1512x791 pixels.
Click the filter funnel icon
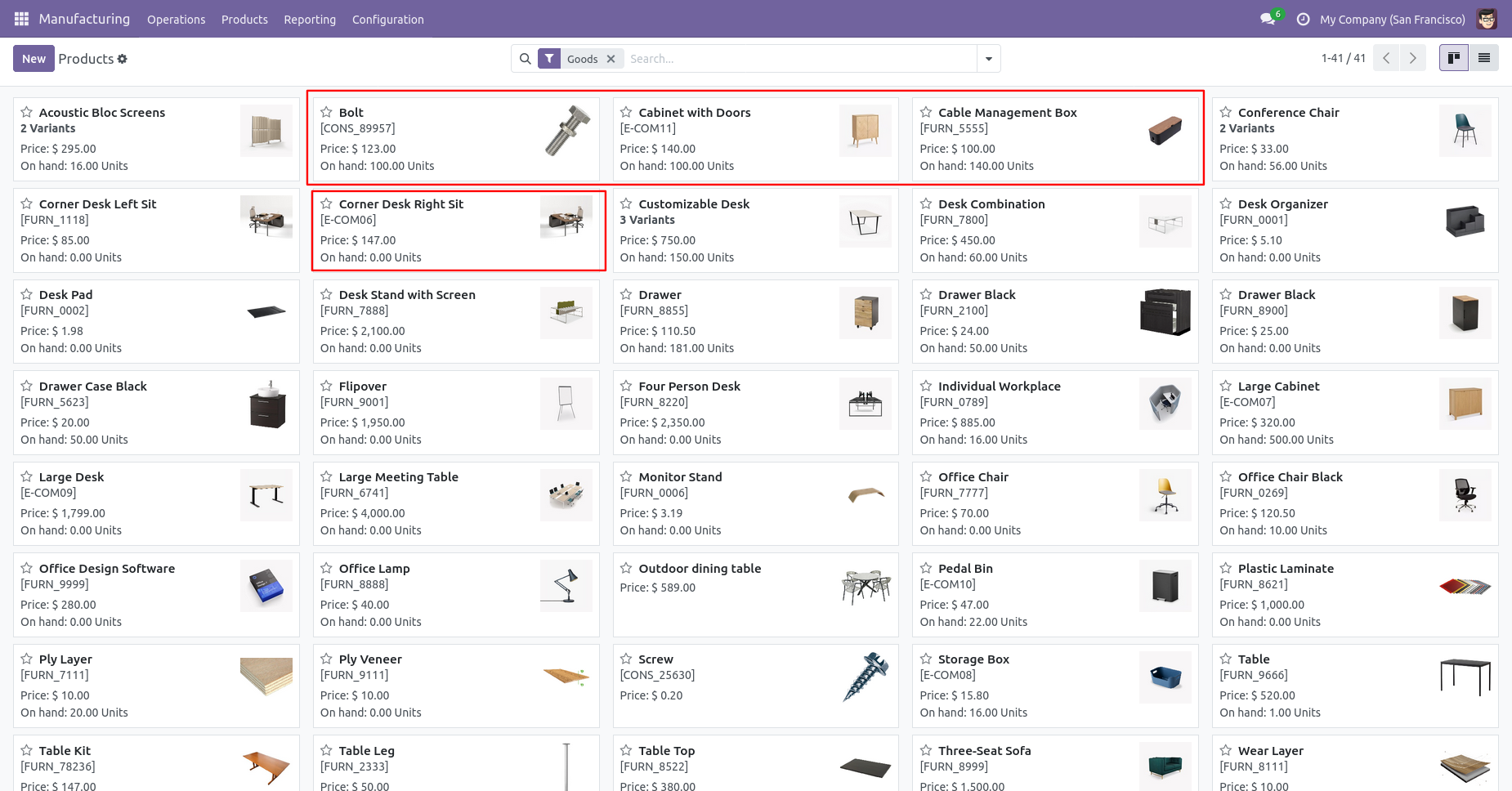point(549,59)
